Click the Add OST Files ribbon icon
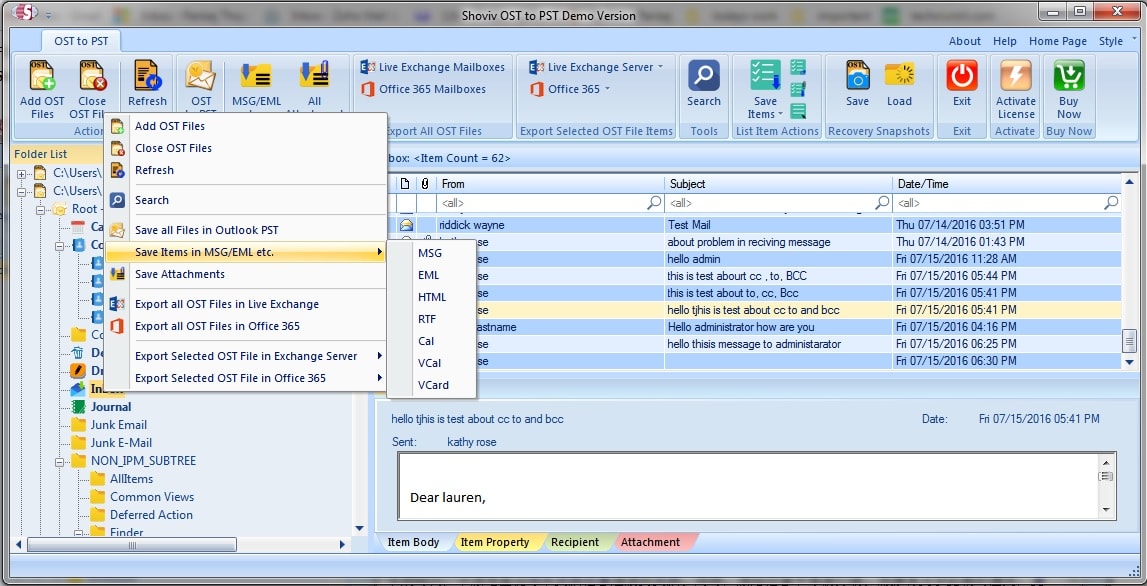The height and width of the screenshot is (586, 1147). 42,75
